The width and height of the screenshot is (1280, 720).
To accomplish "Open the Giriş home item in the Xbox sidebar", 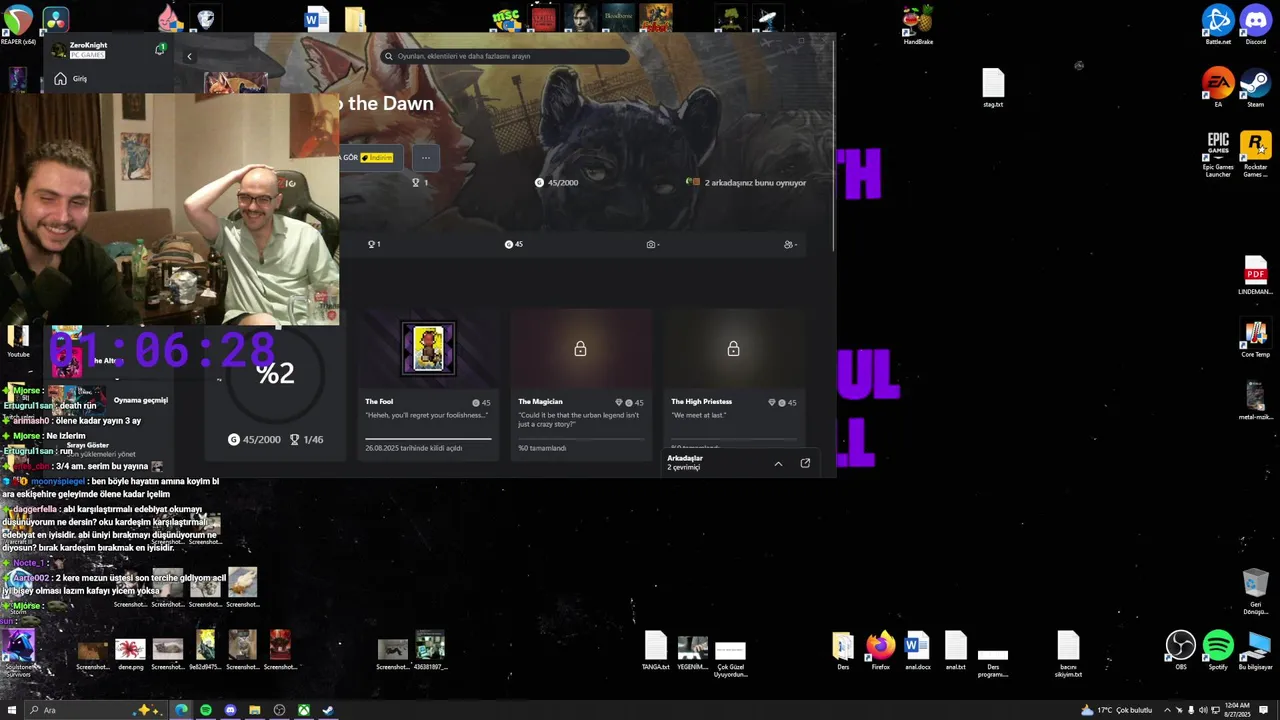I will (x=71, y=79).
